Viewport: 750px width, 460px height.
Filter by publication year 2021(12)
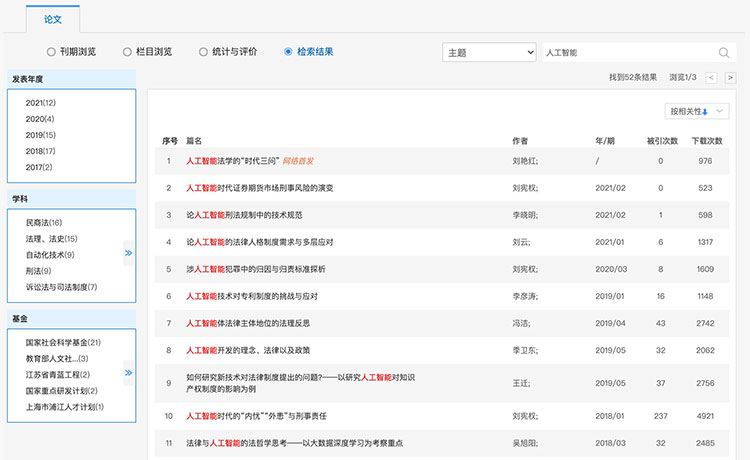(x=41, y=103)
